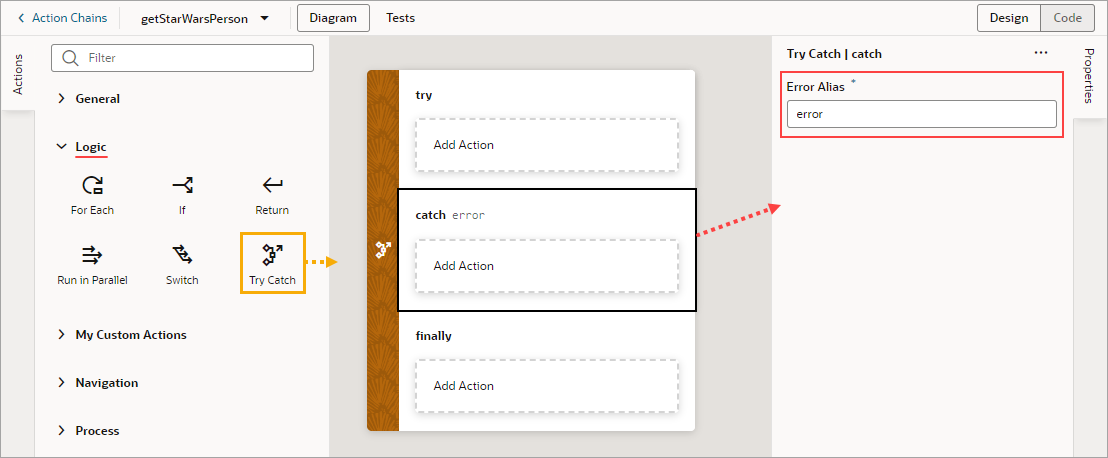Image resolution: width=1108 pixels, height=458 pixels.
Task: Switch to Code mode
Action: tap(1067, 18)
